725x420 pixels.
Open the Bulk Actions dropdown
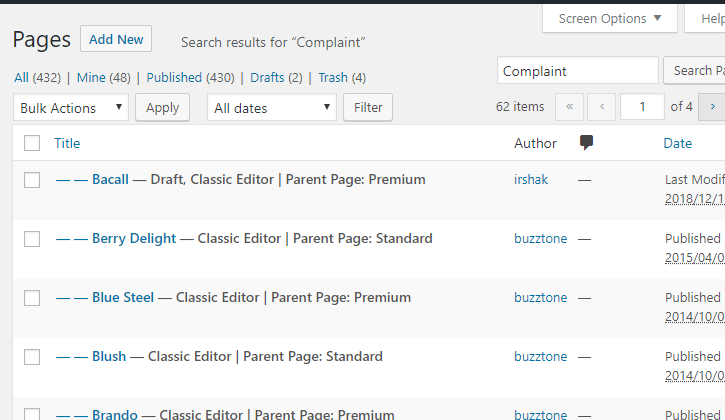(71, 108)
